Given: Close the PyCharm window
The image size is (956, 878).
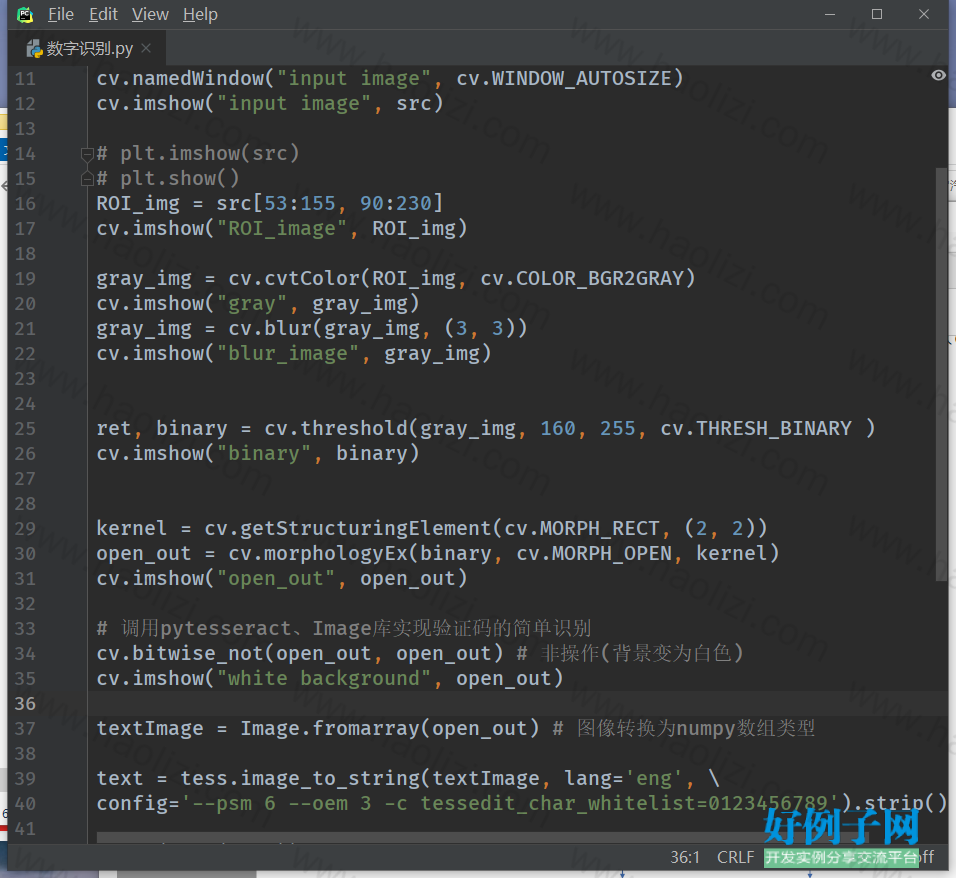Looking at the screenshot, I should (924, 14).
